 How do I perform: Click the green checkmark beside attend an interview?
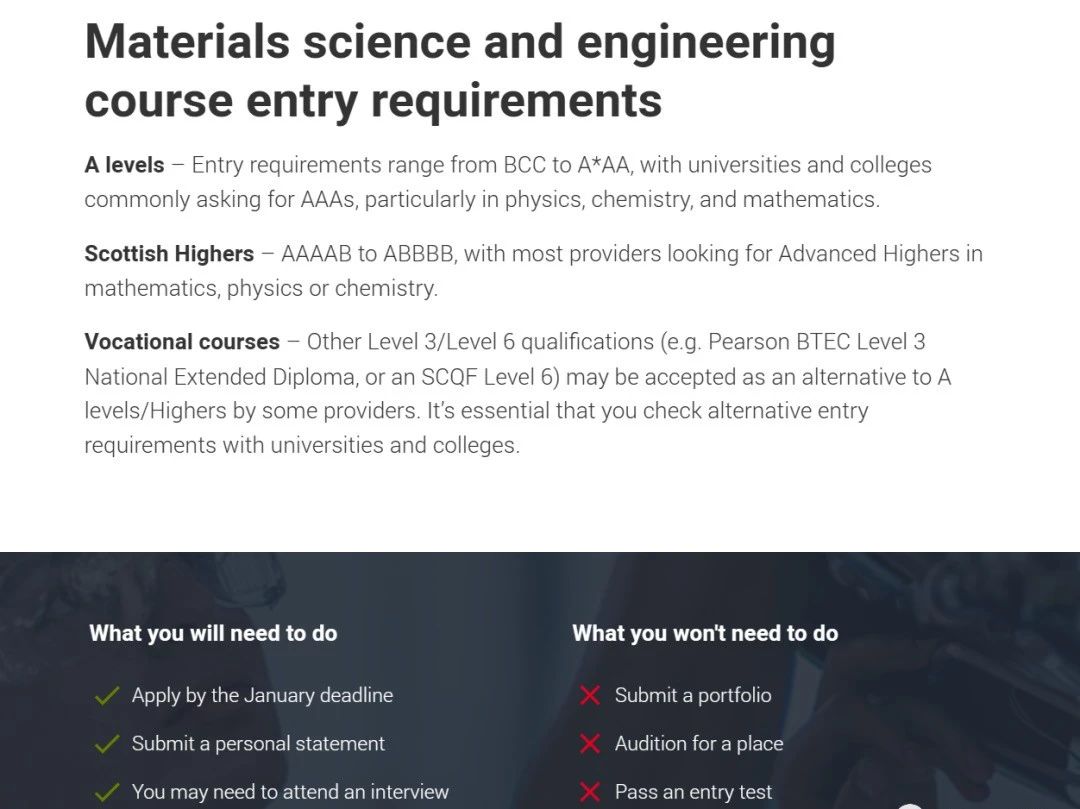106,793
